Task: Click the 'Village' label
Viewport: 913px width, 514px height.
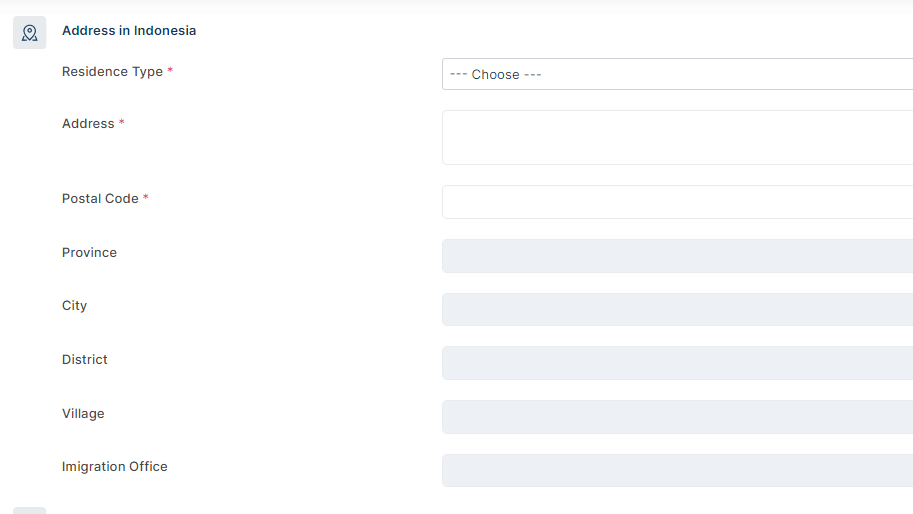Action: (83, 414)
